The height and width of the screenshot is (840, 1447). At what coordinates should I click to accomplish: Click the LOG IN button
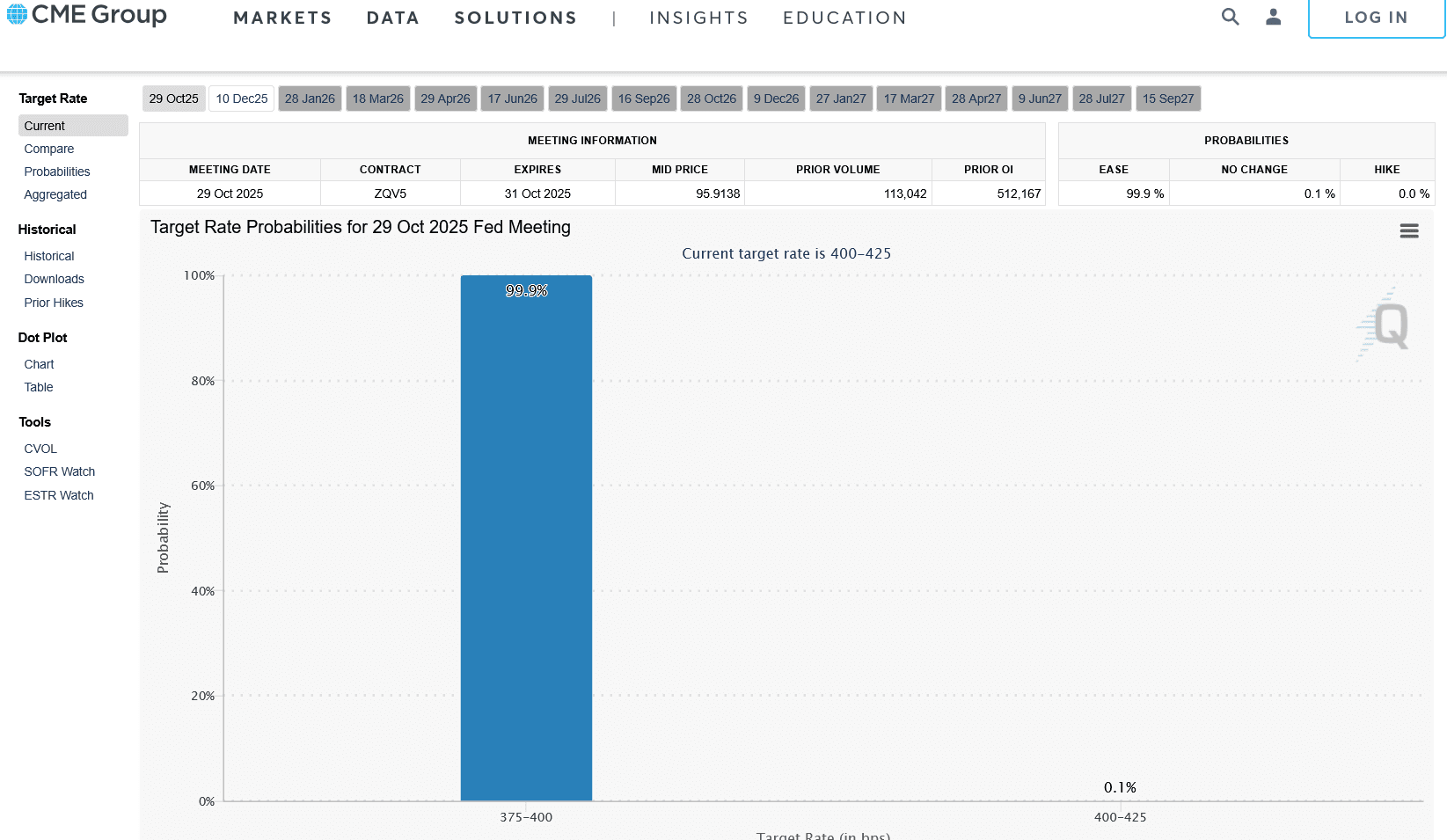click(1376, 18)
